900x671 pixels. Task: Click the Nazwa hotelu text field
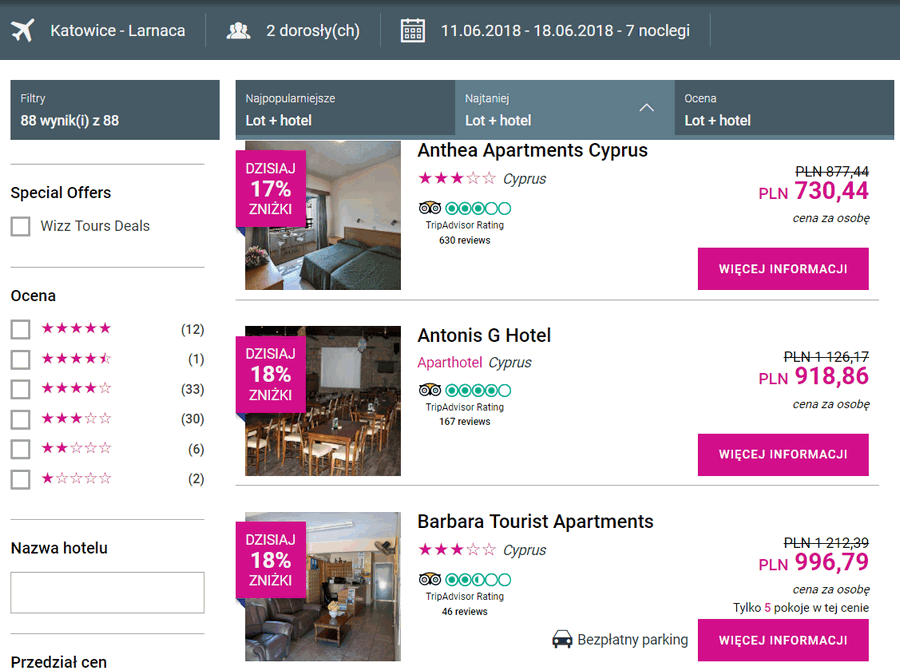tap(107, 592)
